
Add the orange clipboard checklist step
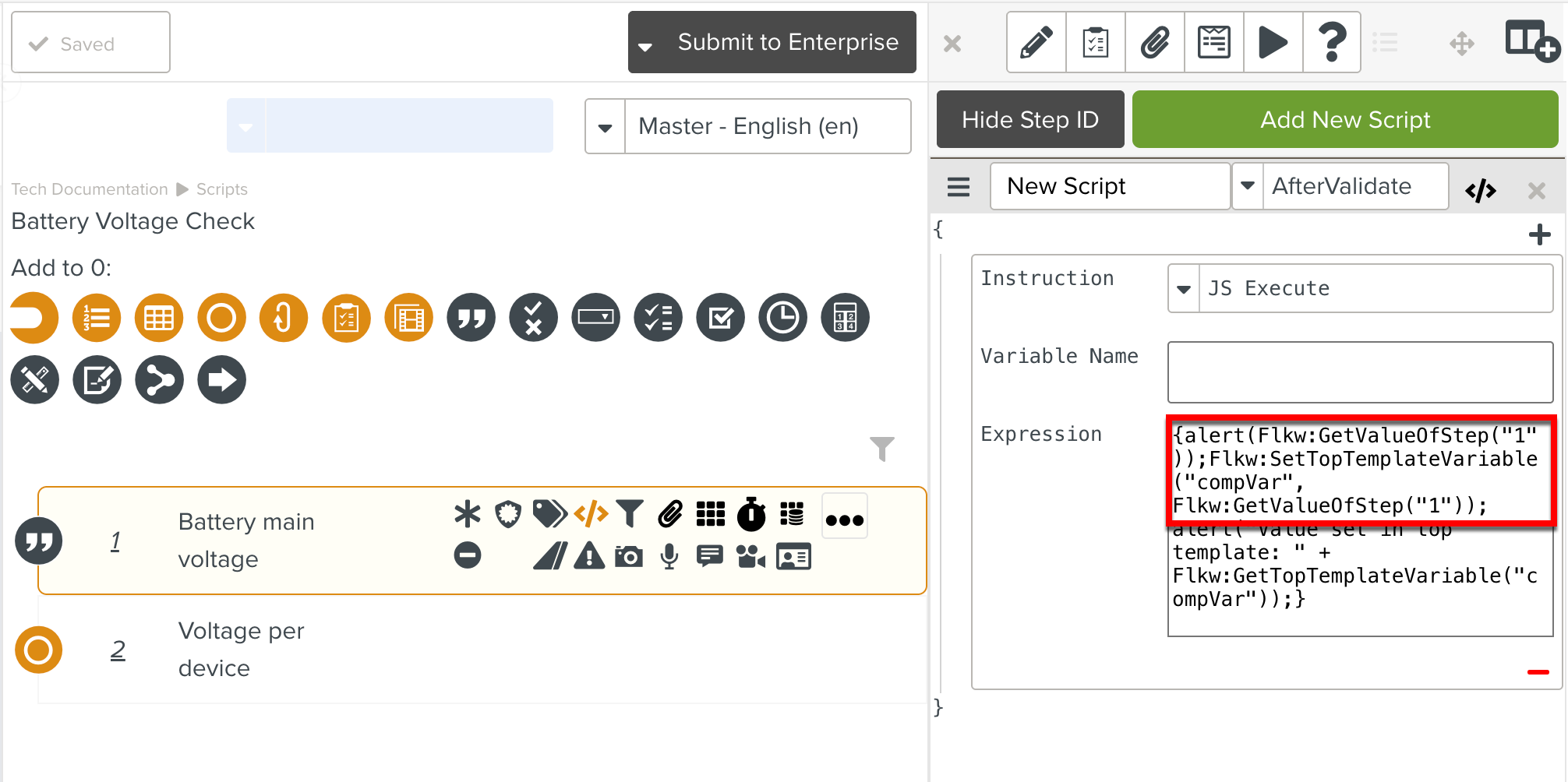click(x=346, y=318)
